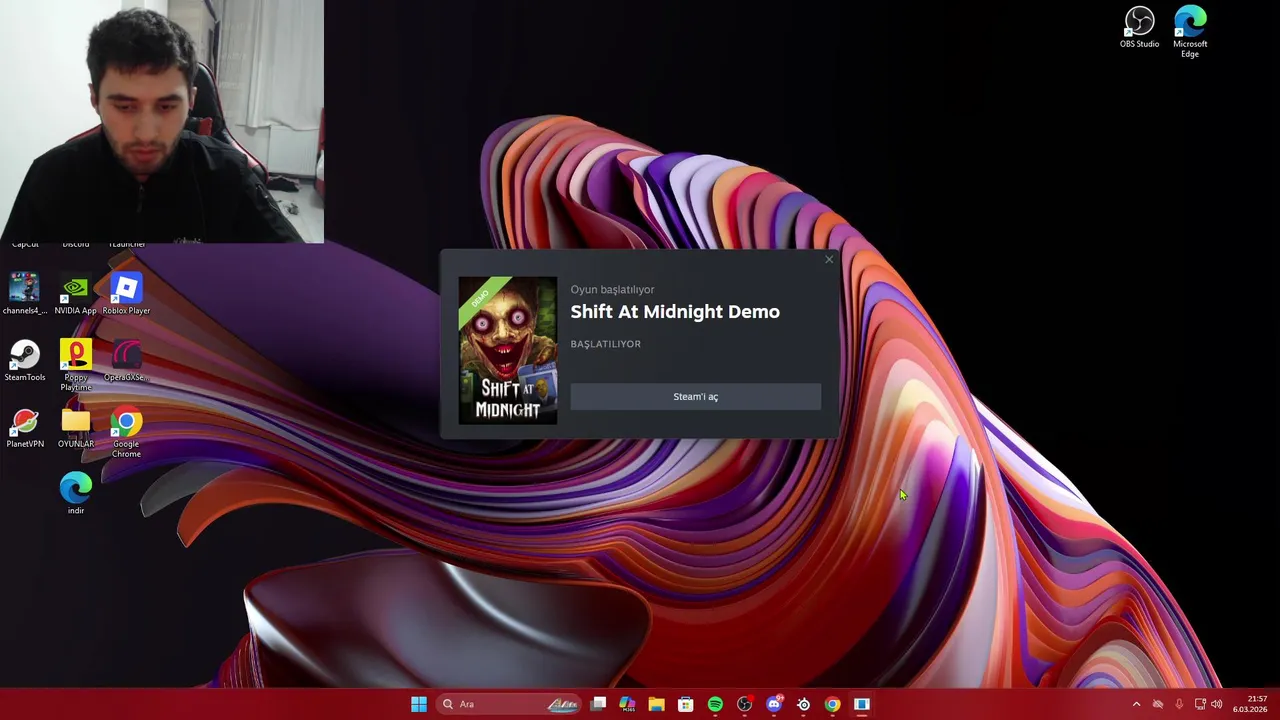1280x720 pixels.
Task: Open the volume control in tray
Action: (x=1217, y=704)
